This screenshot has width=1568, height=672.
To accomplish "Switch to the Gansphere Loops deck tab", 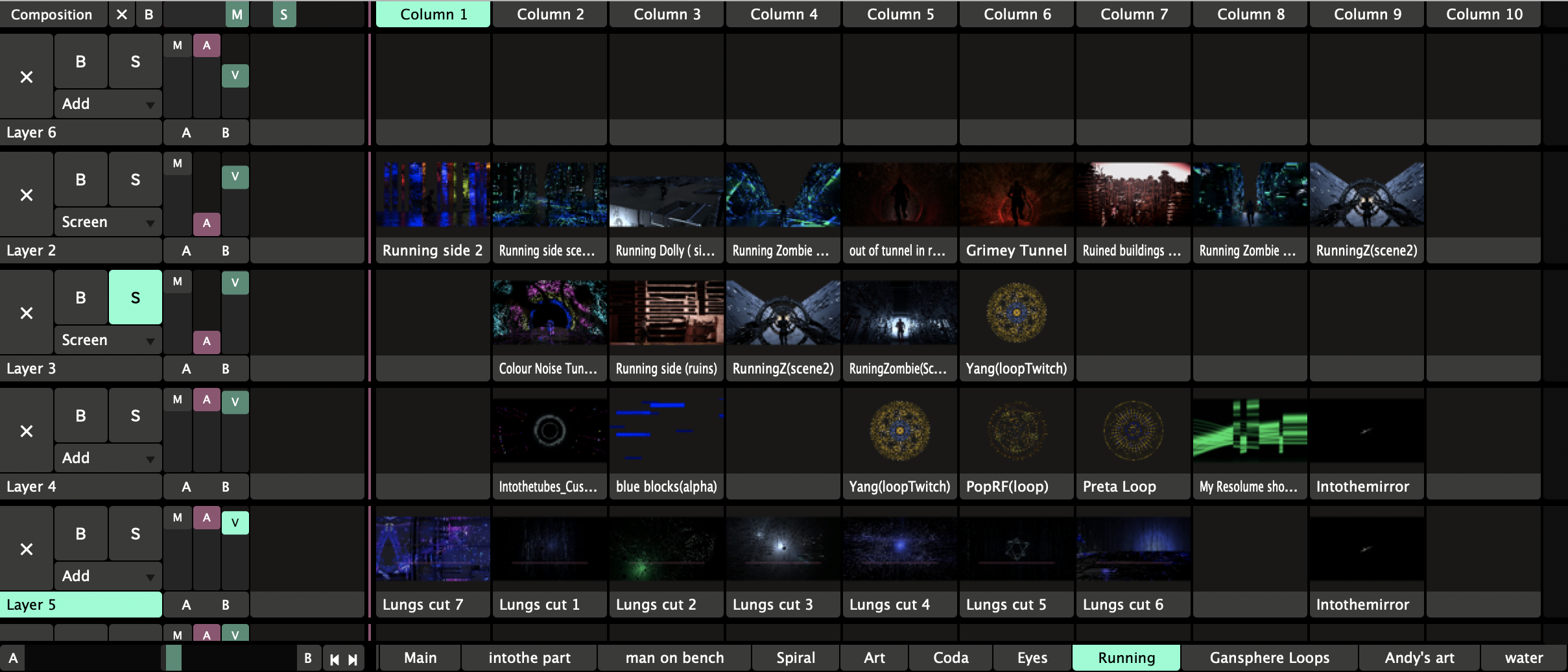I will pos(1269,658).
